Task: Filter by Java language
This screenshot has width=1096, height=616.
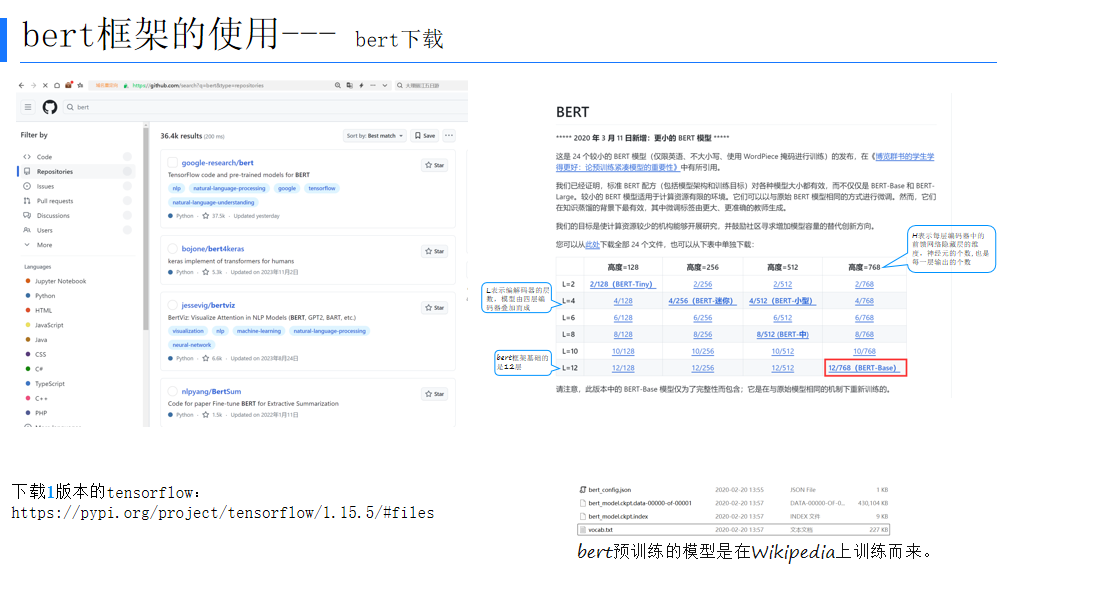Action: point(36,340)
